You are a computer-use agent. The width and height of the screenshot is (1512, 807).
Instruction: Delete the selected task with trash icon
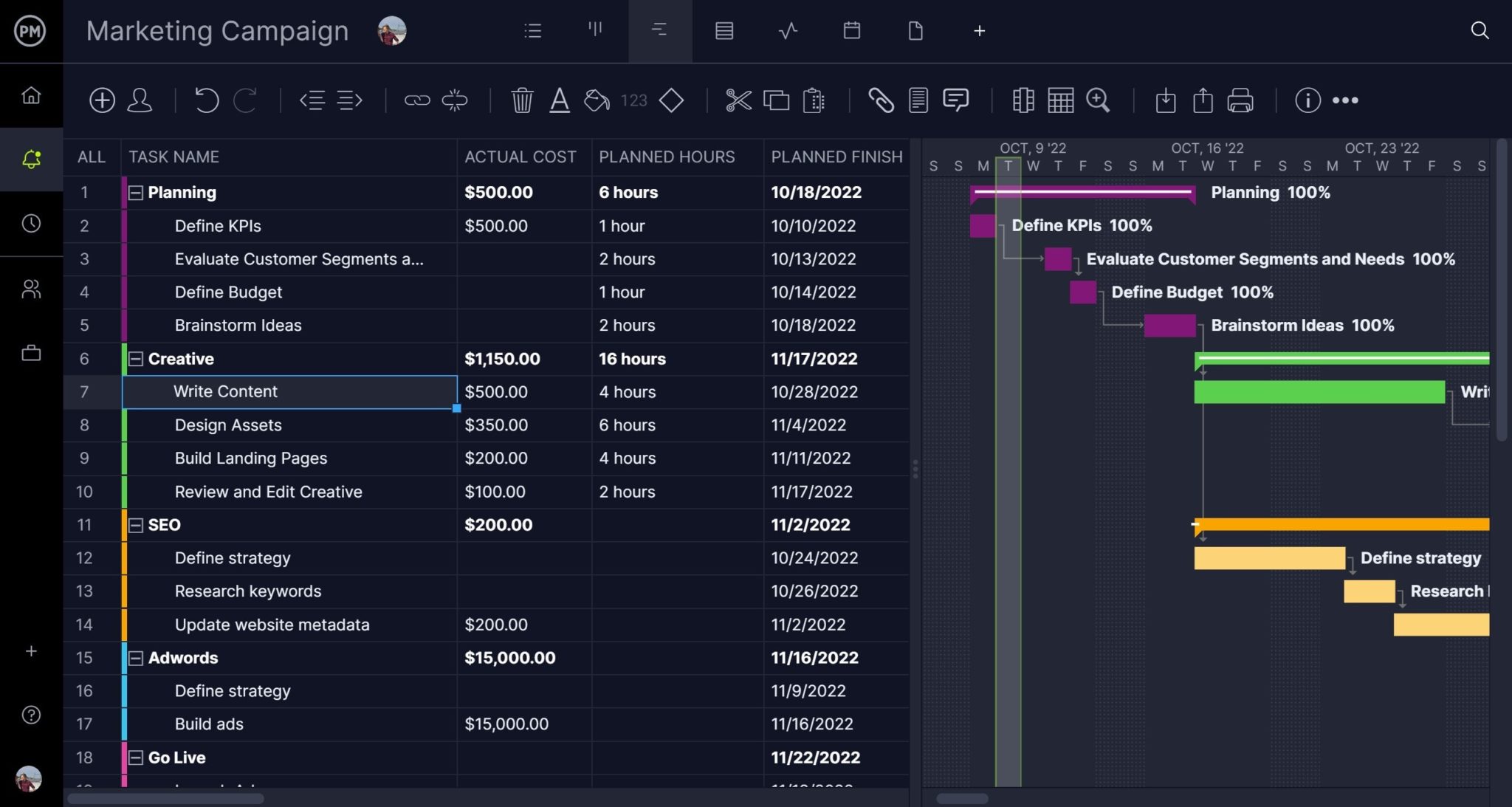[523, 100]
